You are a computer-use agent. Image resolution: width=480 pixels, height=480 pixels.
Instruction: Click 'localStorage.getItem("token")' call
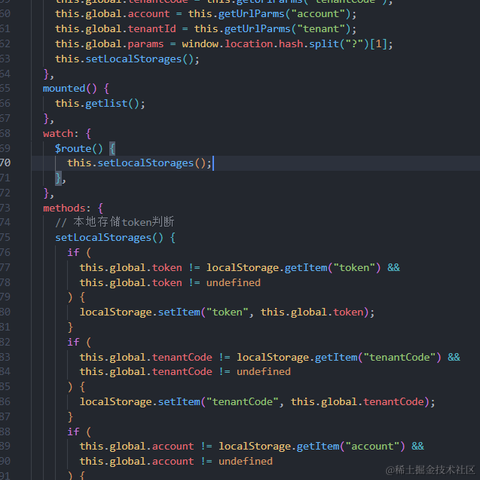tap(293, 268)
